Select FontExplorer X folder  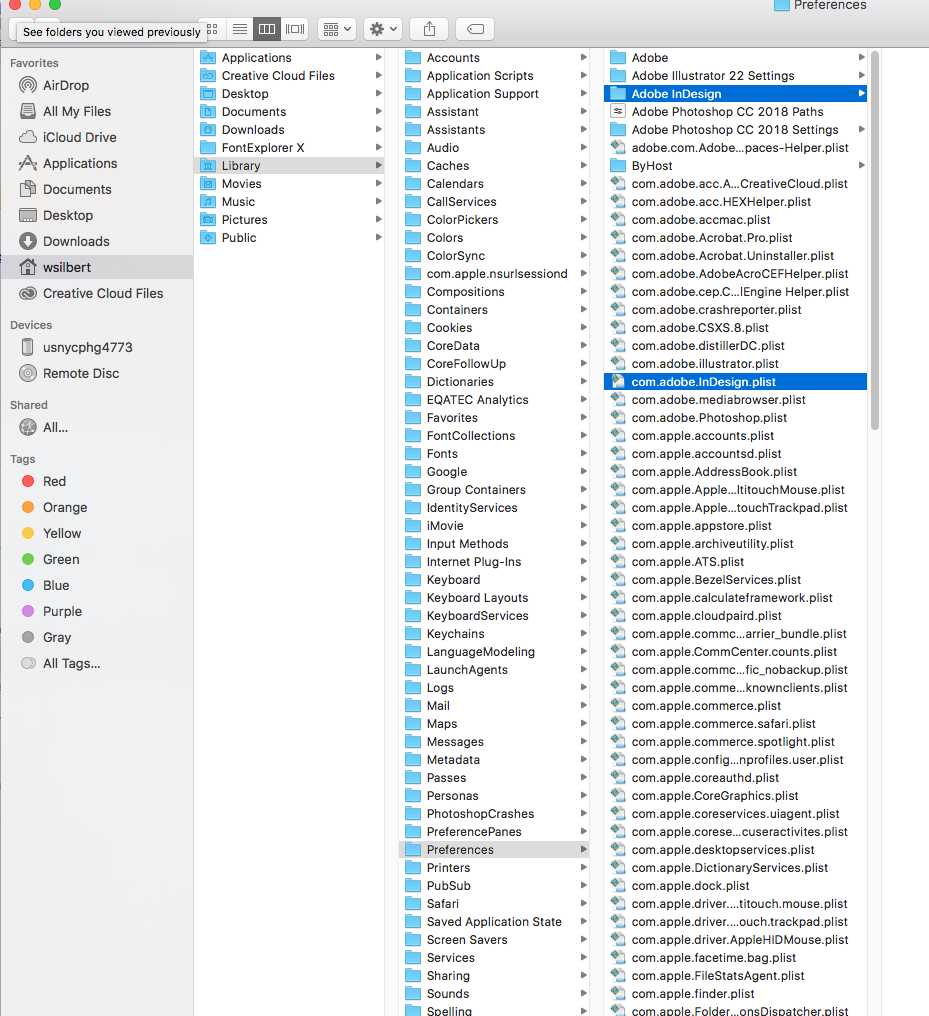[290, 148]
